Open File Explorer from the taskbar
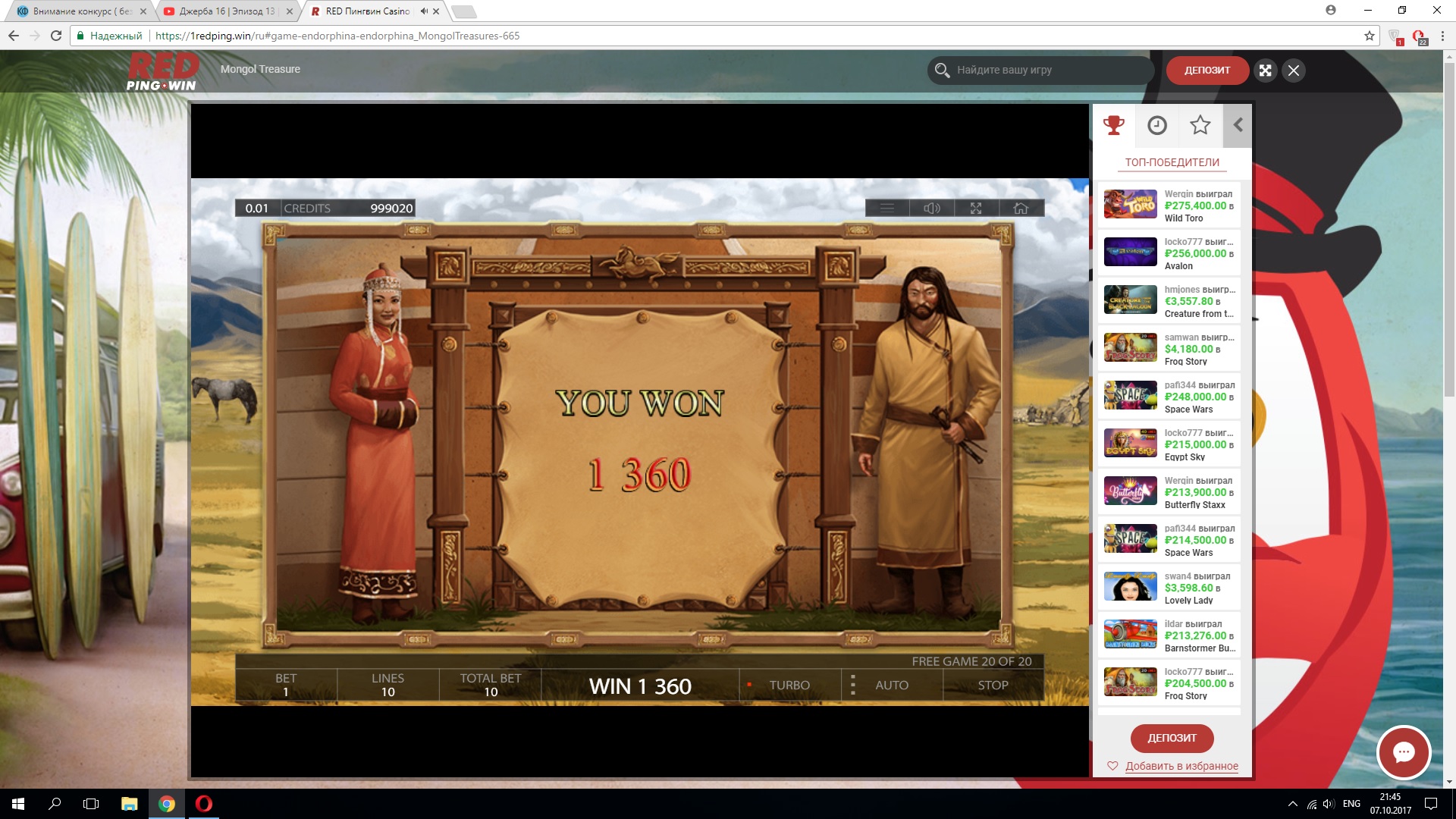1456x819 pixels. (129, 804)
